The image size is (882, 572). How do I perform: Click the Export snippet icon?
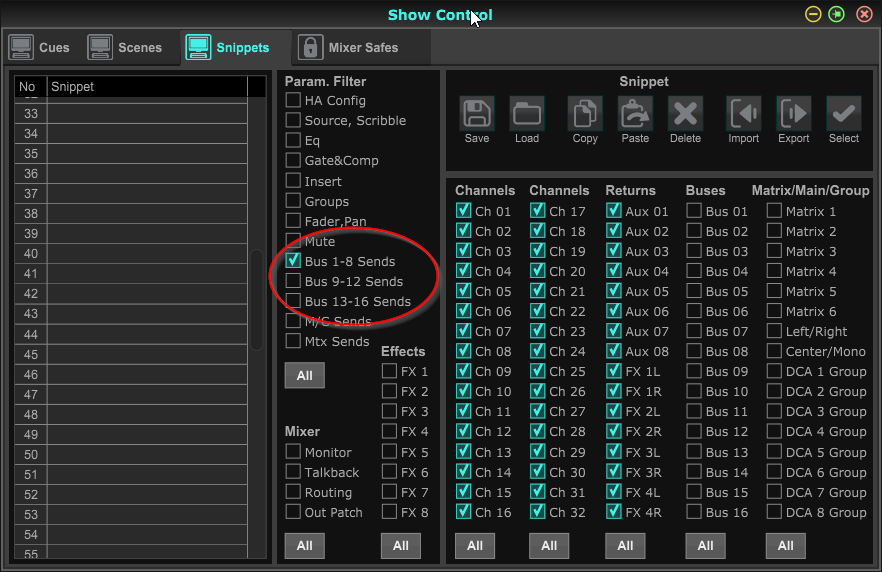coord(794,114)
